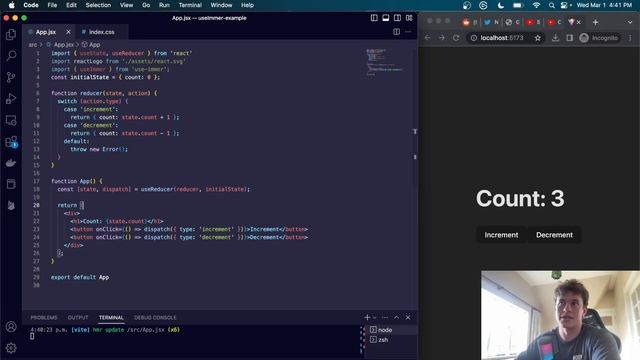The height and width of the screenshot is (360, 640).
Task: Click the 'App' symbol breadcrumb
Action: point(94,44)
